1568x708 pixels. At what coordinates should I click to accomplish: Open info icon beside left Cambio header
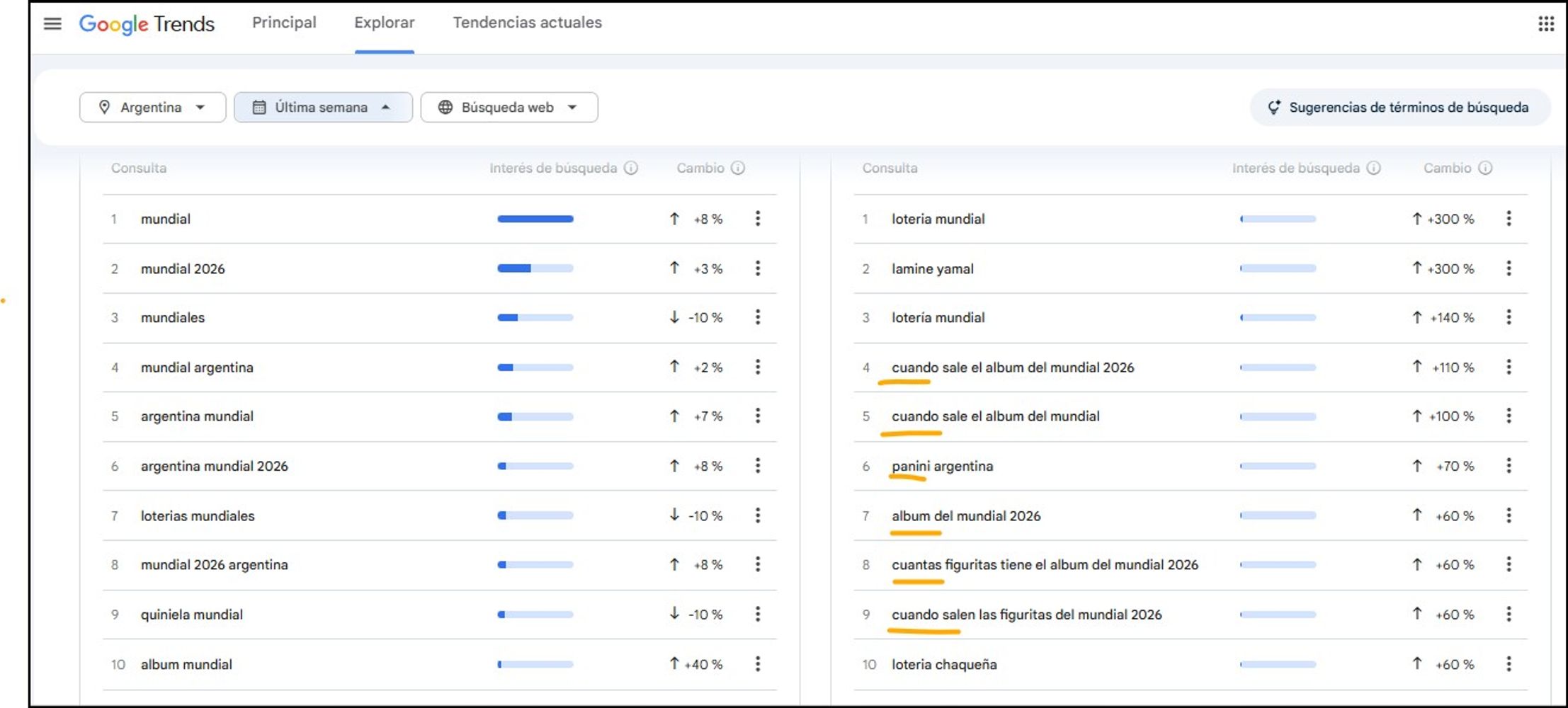(x=737, y=168)
